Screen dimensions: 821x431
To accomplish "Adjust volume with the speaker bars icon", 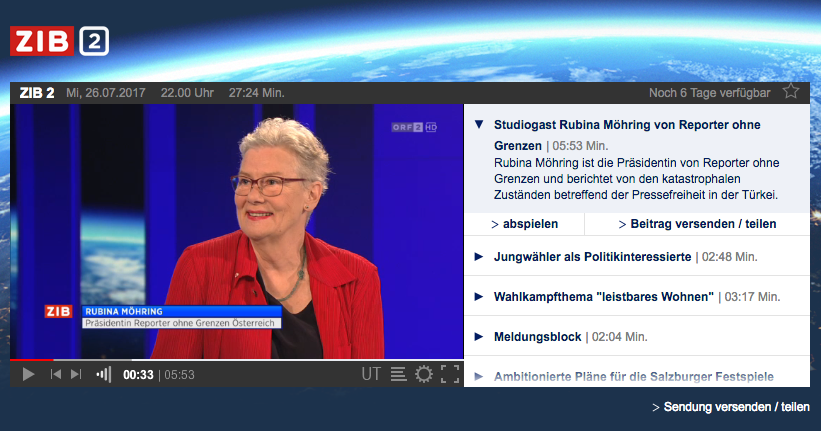I will (103, 374).
